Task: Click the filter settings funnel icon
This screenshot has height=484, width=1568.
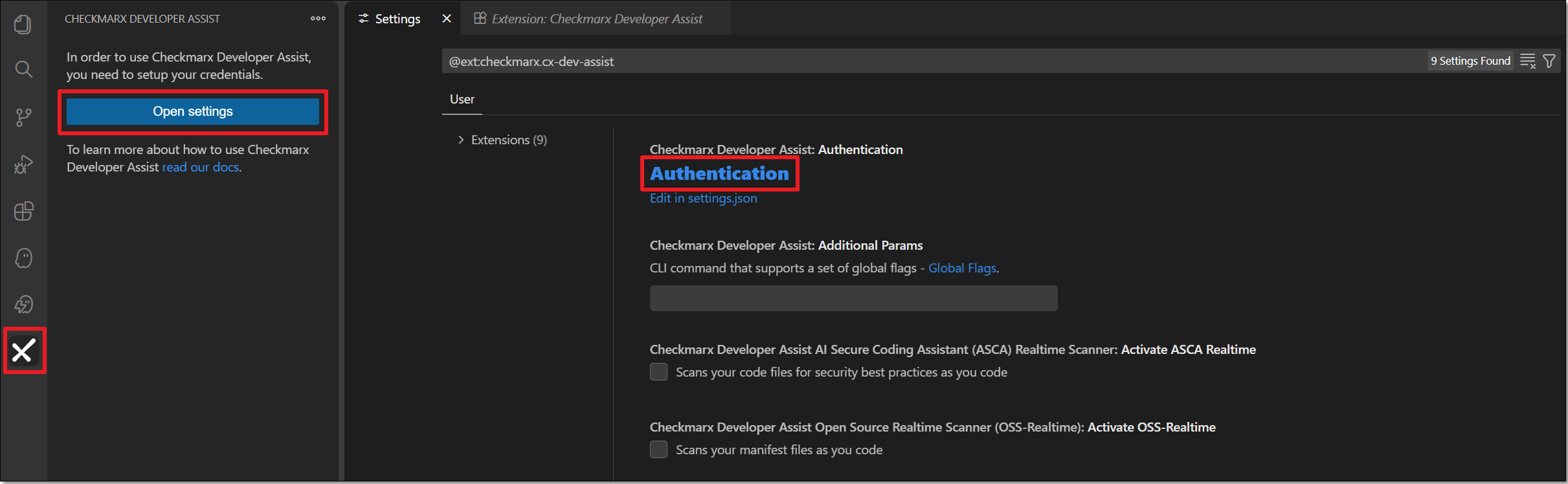Action: pyautogui.click(x=1549, y=61)
